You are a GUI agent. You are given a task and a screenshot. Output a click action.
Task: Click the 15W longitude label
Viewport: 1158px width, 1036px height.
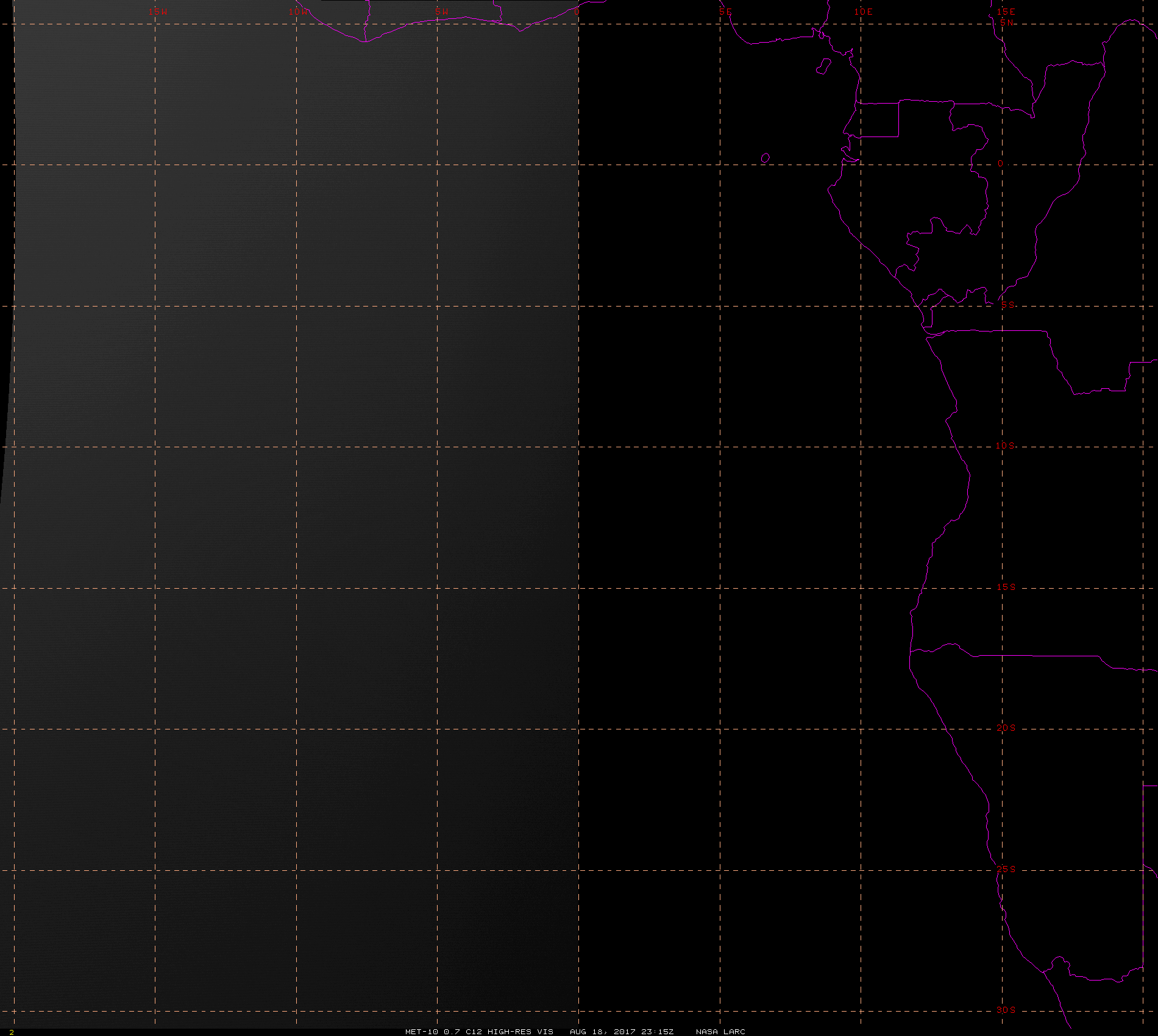(x=158, y=12)
